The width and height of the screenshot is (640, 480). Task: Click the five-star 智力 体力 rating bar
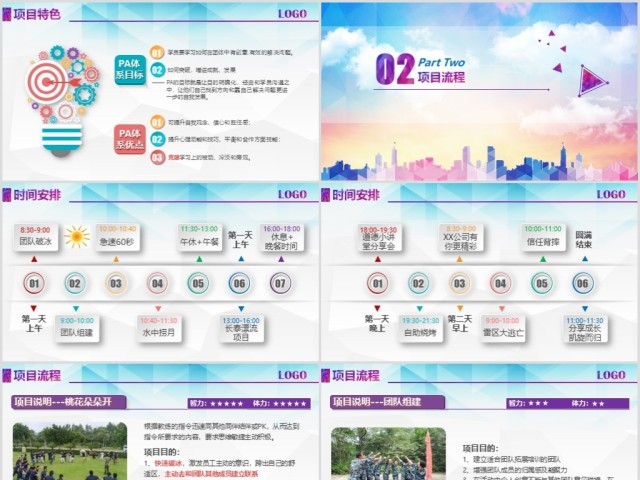click(249, 404)
